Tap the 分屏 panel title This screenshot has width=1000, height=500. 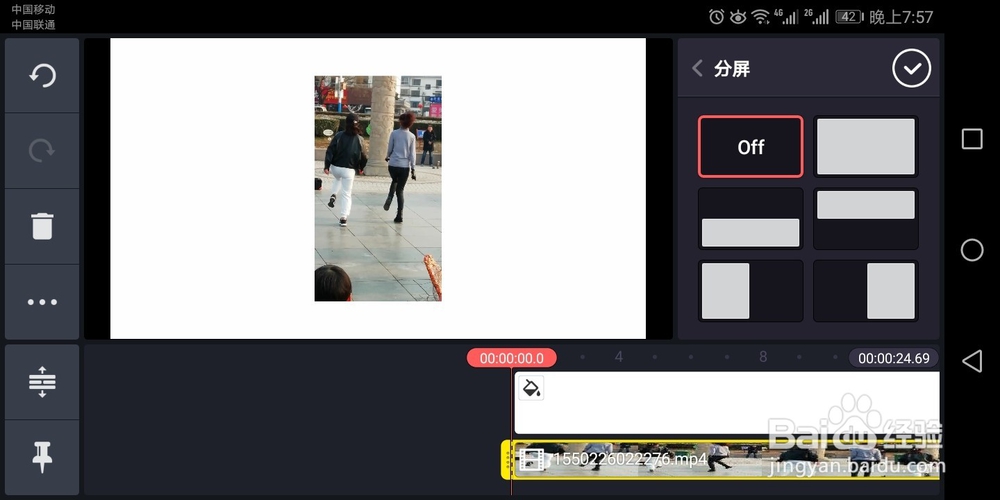click(732, 68)
